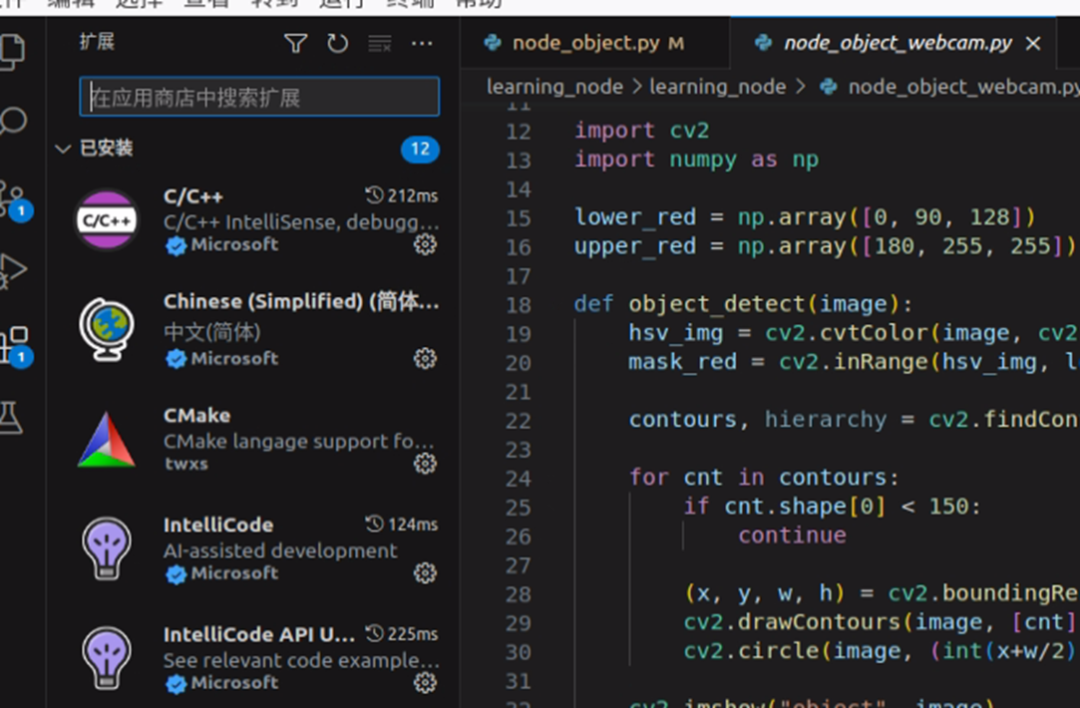Viewport: 1080px width, 708px height.
Task: Open IntelliCode API U... extension title
Action: point(259,634)
